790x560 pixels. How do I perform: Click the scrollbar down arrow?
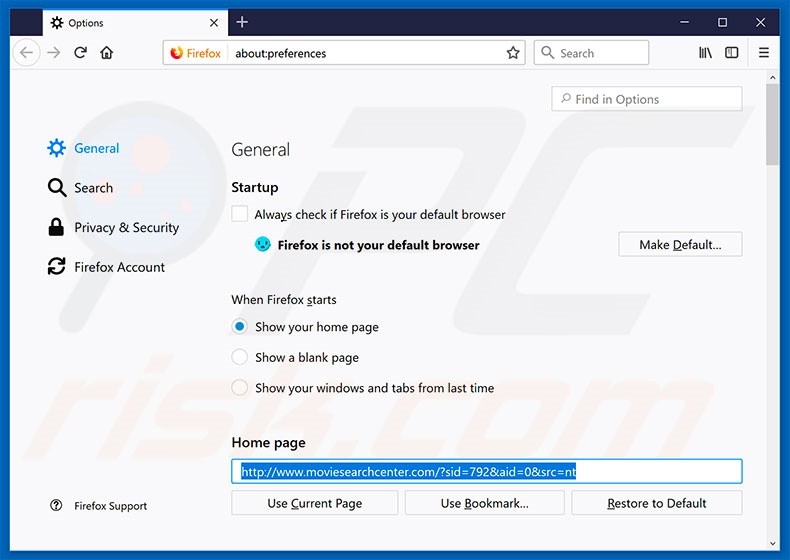(x=772, y=543)
